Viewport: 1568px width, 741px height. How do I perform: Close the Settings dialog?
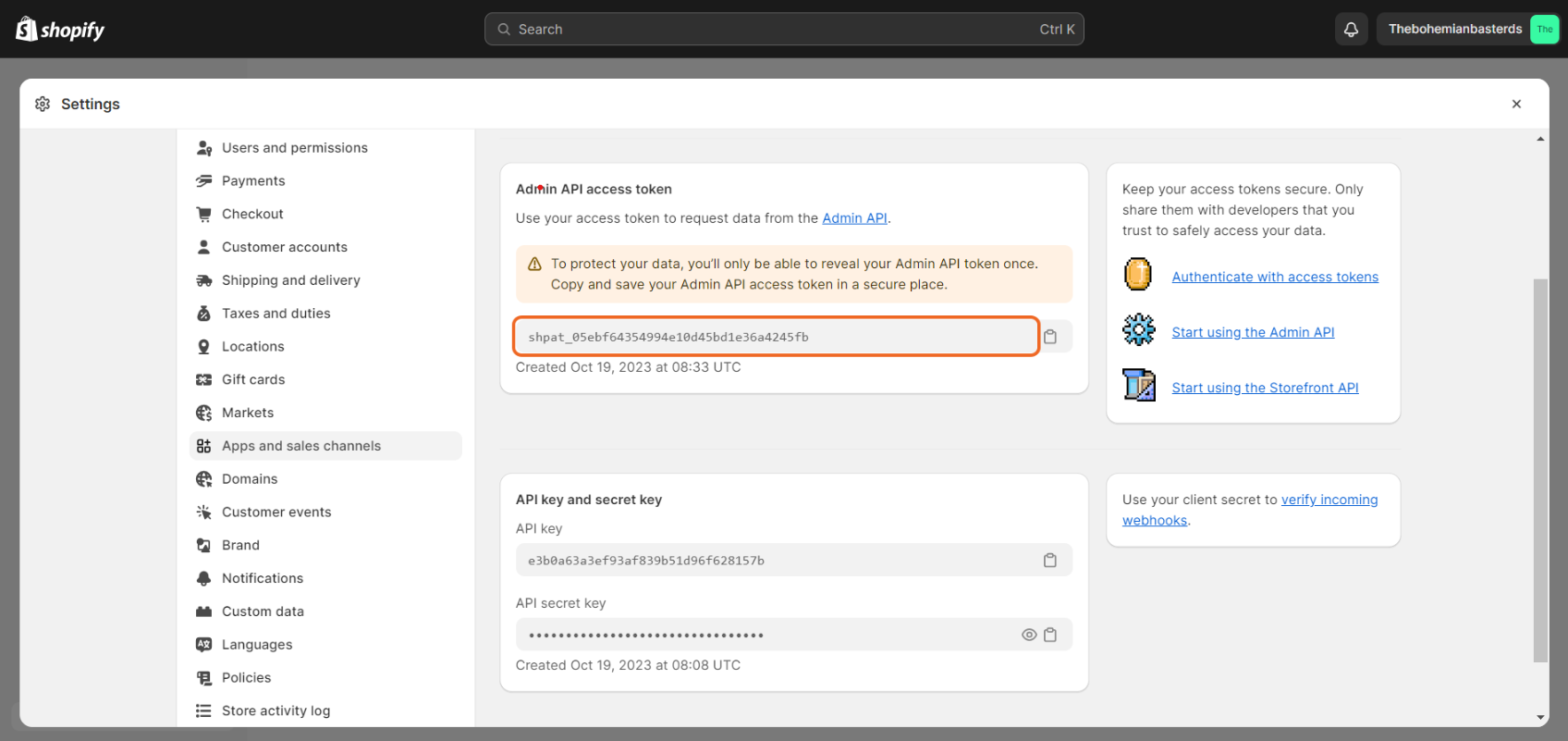coord(1516,104)
